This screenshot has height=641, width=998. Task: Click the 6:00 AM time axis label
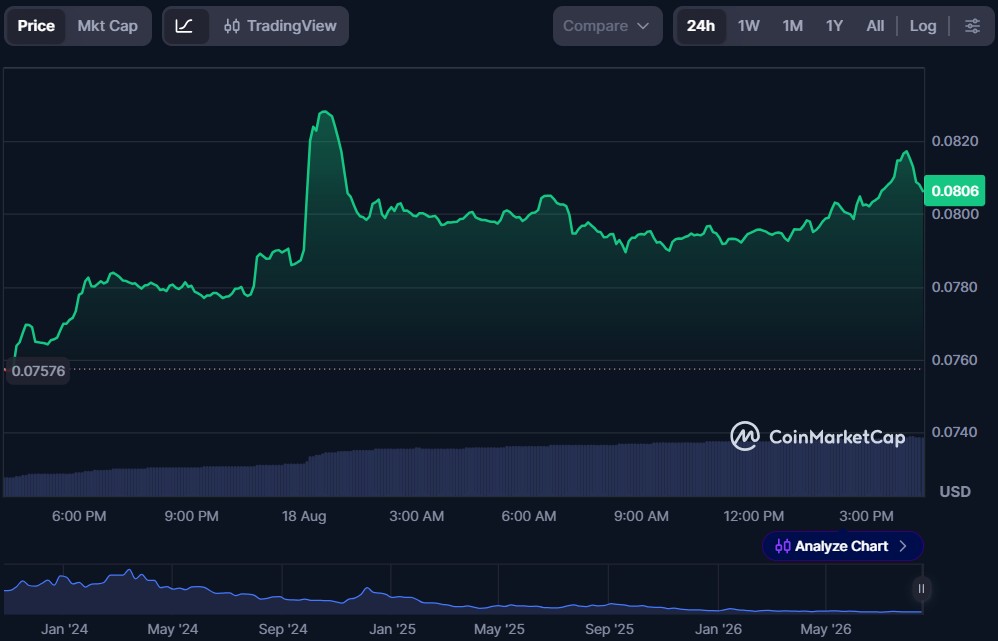tap(529, 516)
